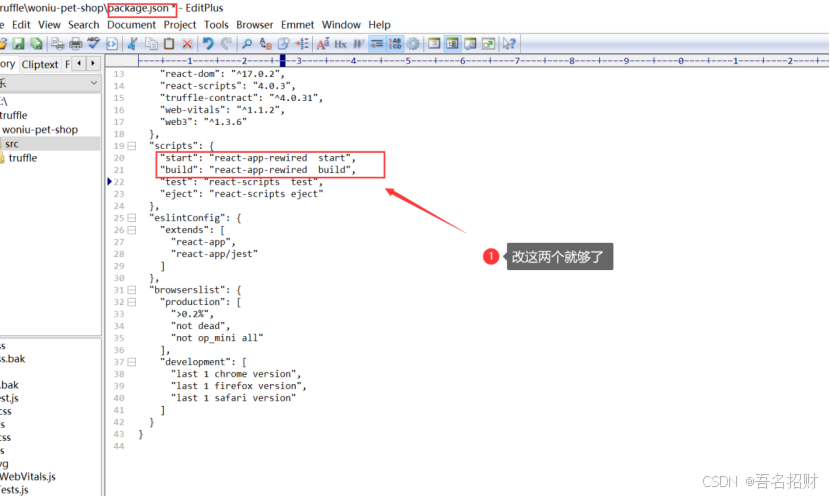Open the View menu
The image size is (830, 497).
tap(49, 25)
